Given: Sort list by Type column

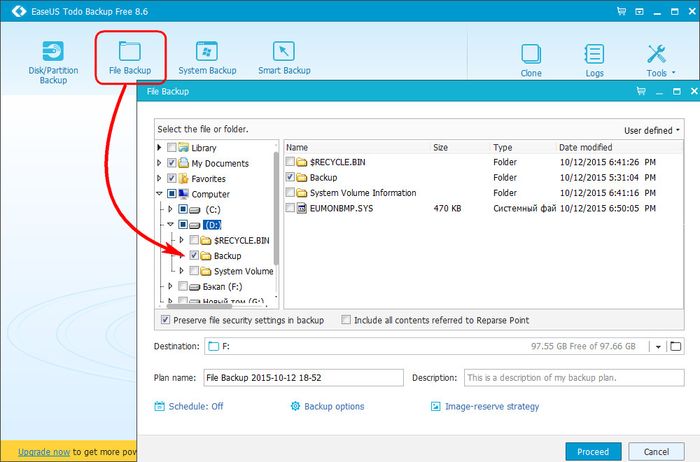Looking at the screenshot, I should pos(523,147).
